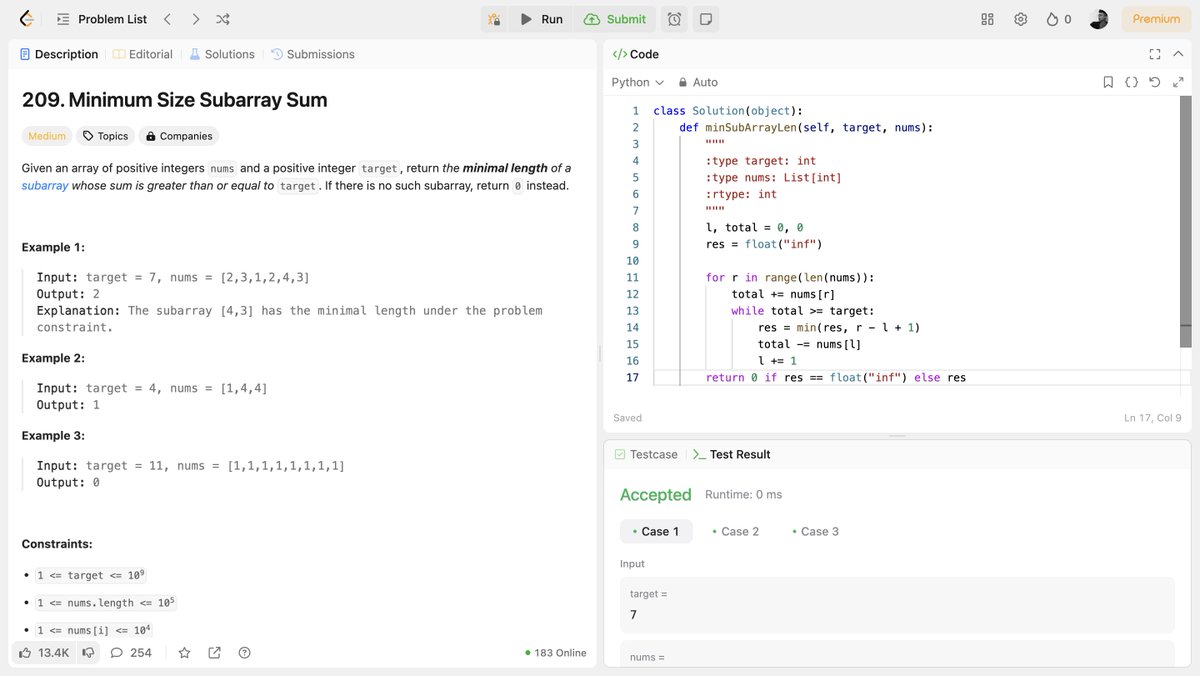
Task: Dislike the problem with thumbs-down icon
Action: click(x=88, y=653)
